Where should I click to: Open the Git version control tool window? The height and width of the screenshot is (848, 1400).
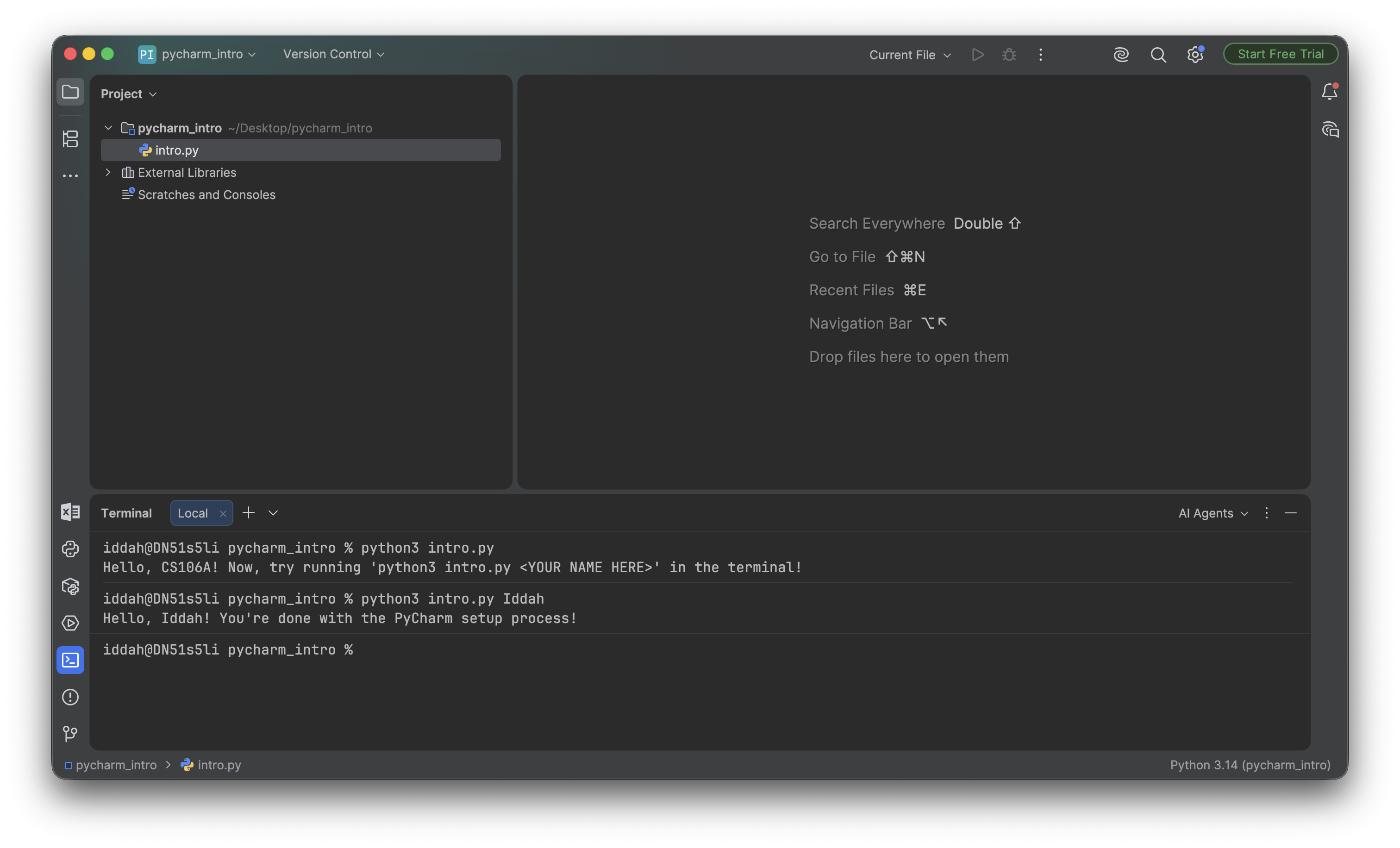(x=70, y=734)
